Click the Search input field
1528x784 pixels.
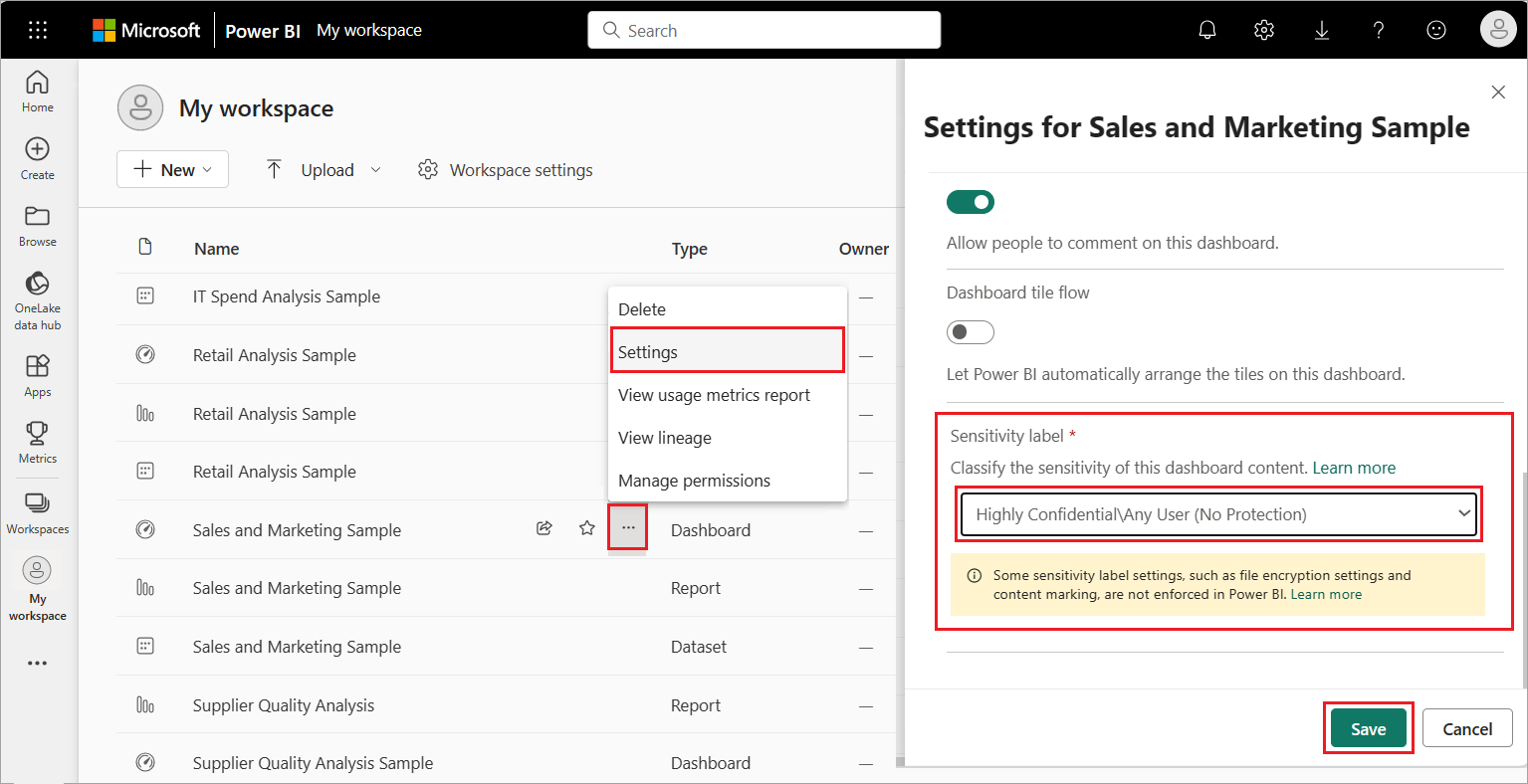pos(764,30)
